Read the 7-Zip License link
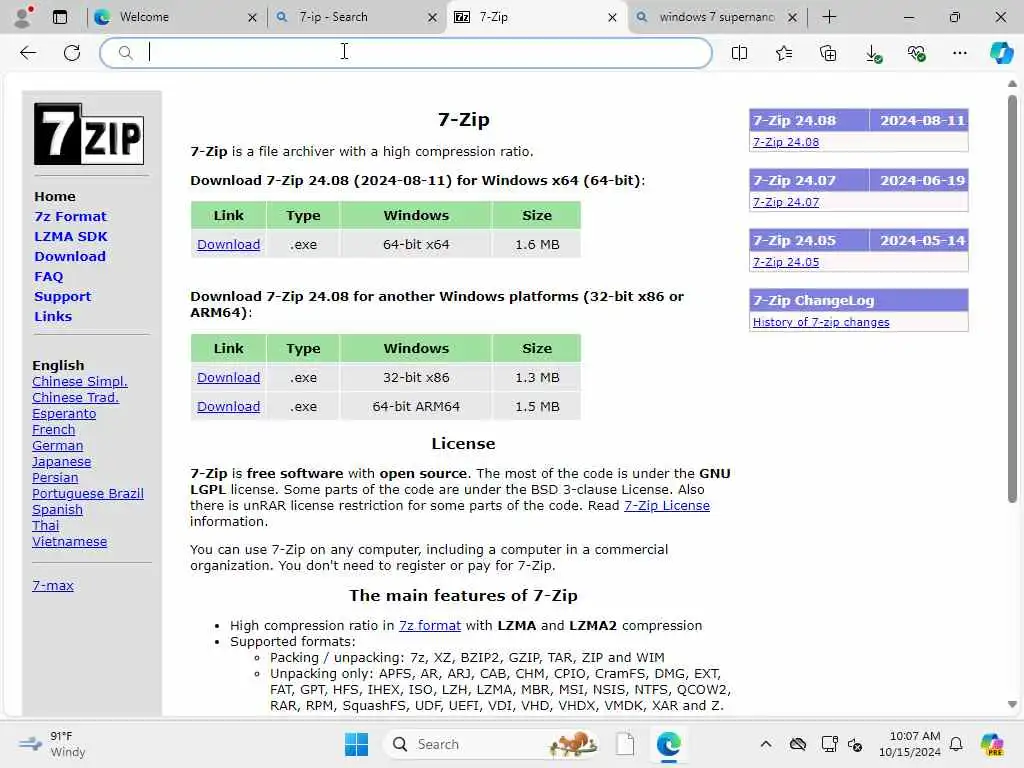 point(667,505)
